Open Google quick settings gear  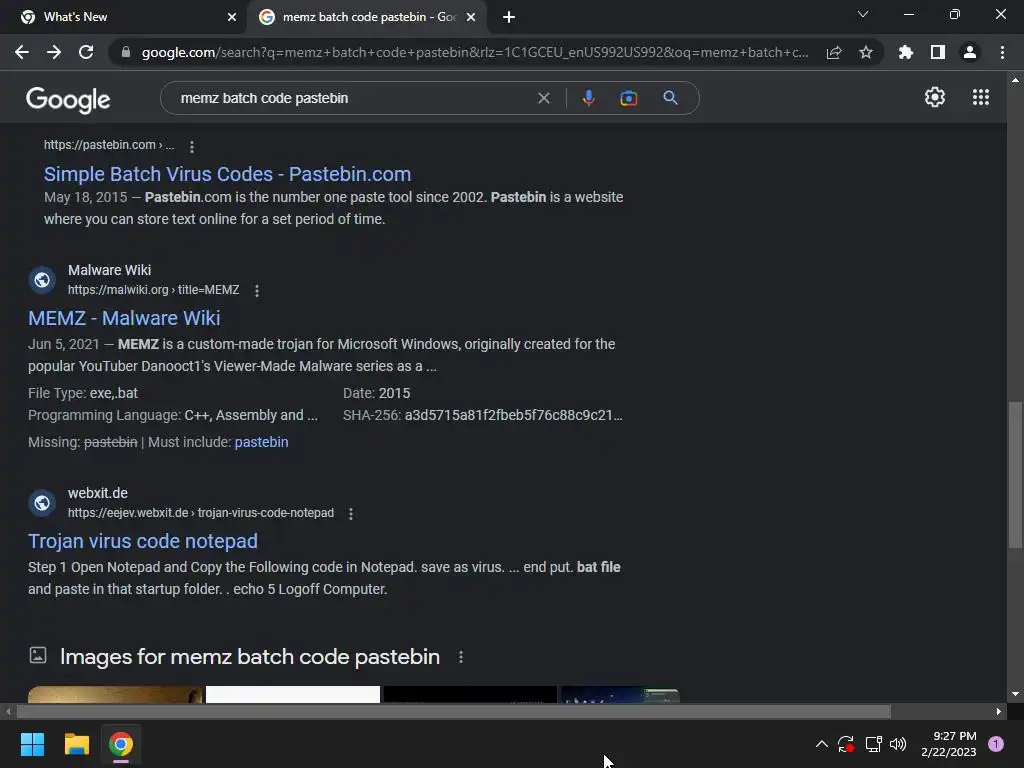point(935,97)
